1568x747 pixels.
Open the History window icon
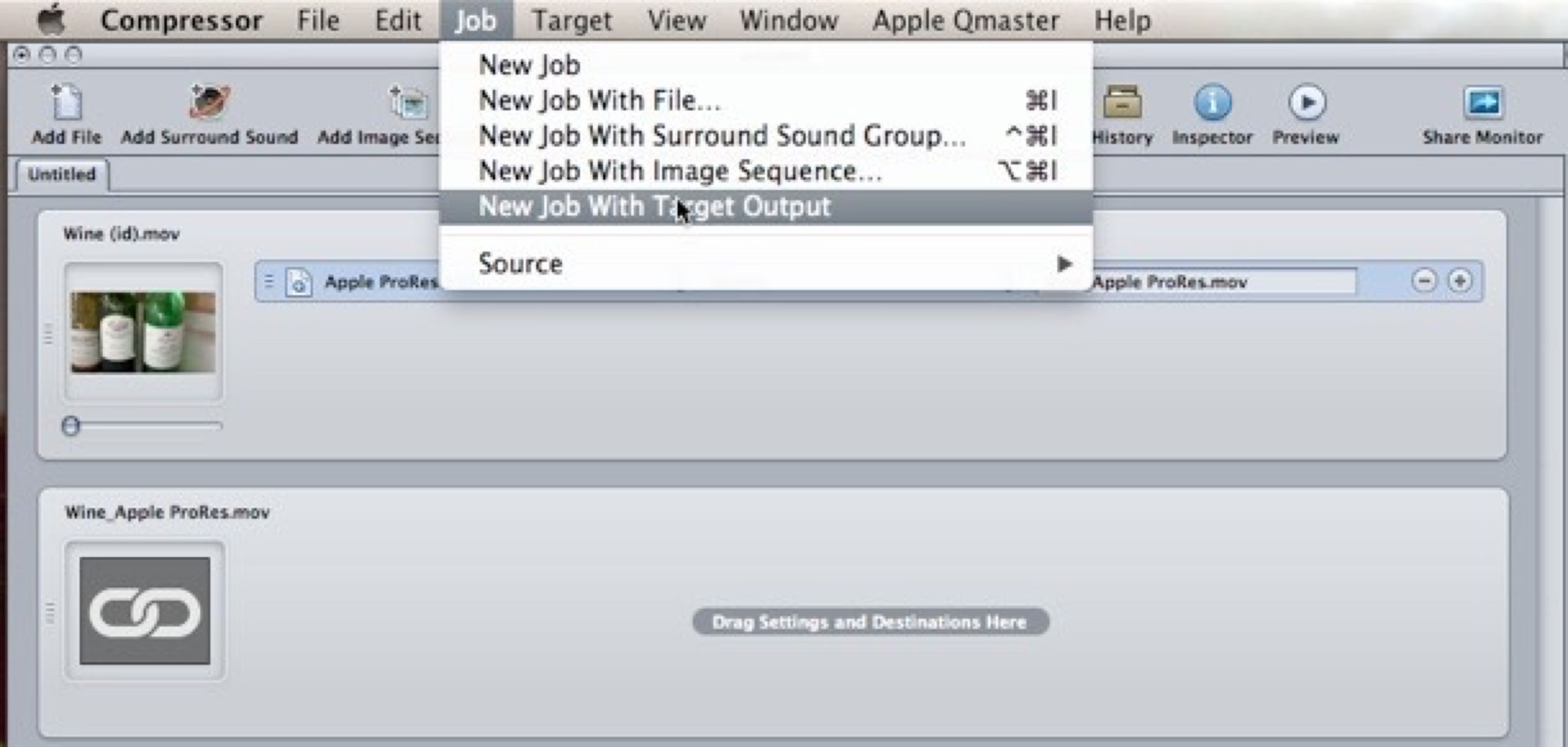coord(1122,103)
